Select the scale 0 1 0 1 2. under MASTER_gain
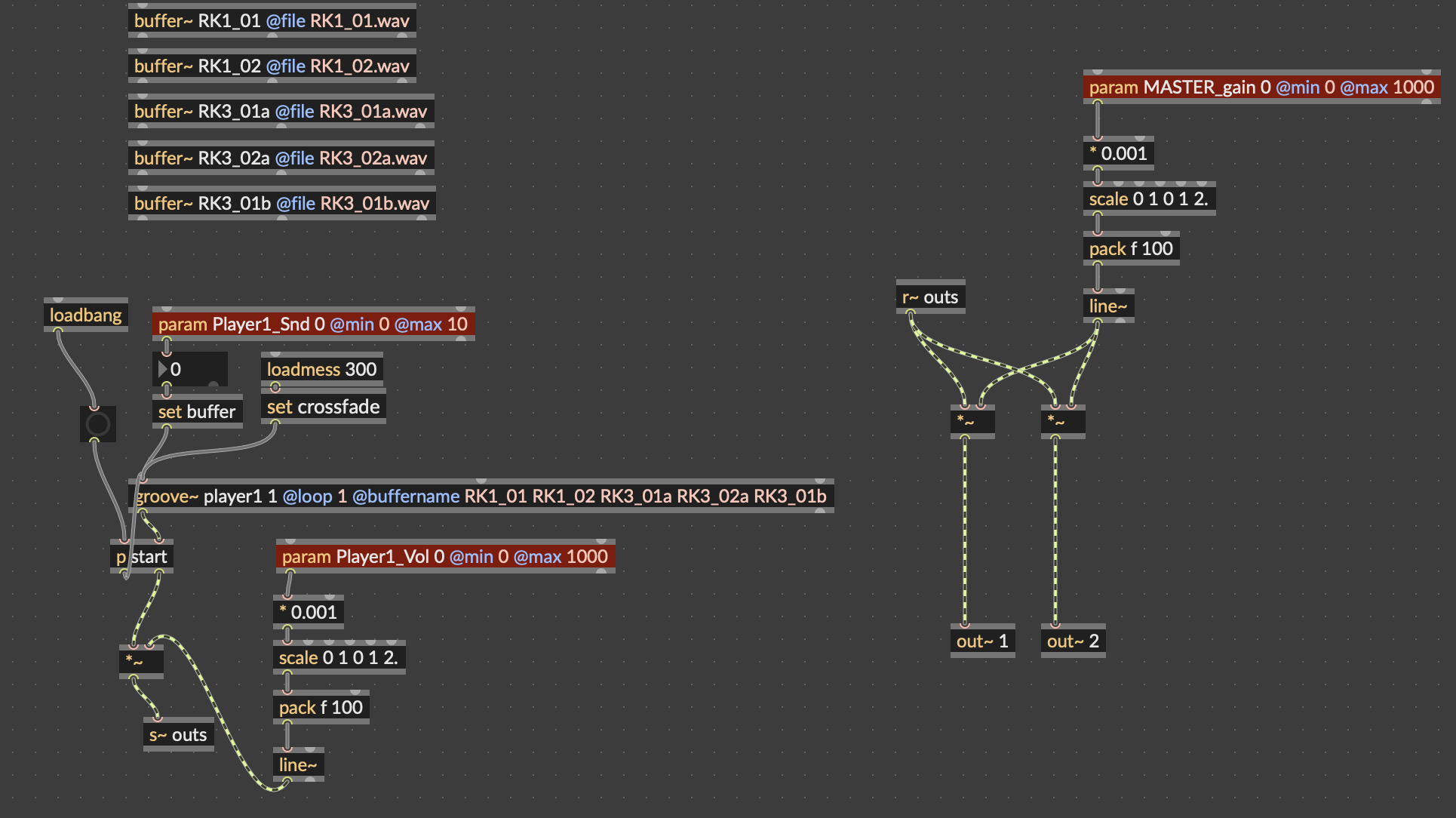Viewport: 1456px width, 818px height. pyautogui.click(x=1149, y=198)
